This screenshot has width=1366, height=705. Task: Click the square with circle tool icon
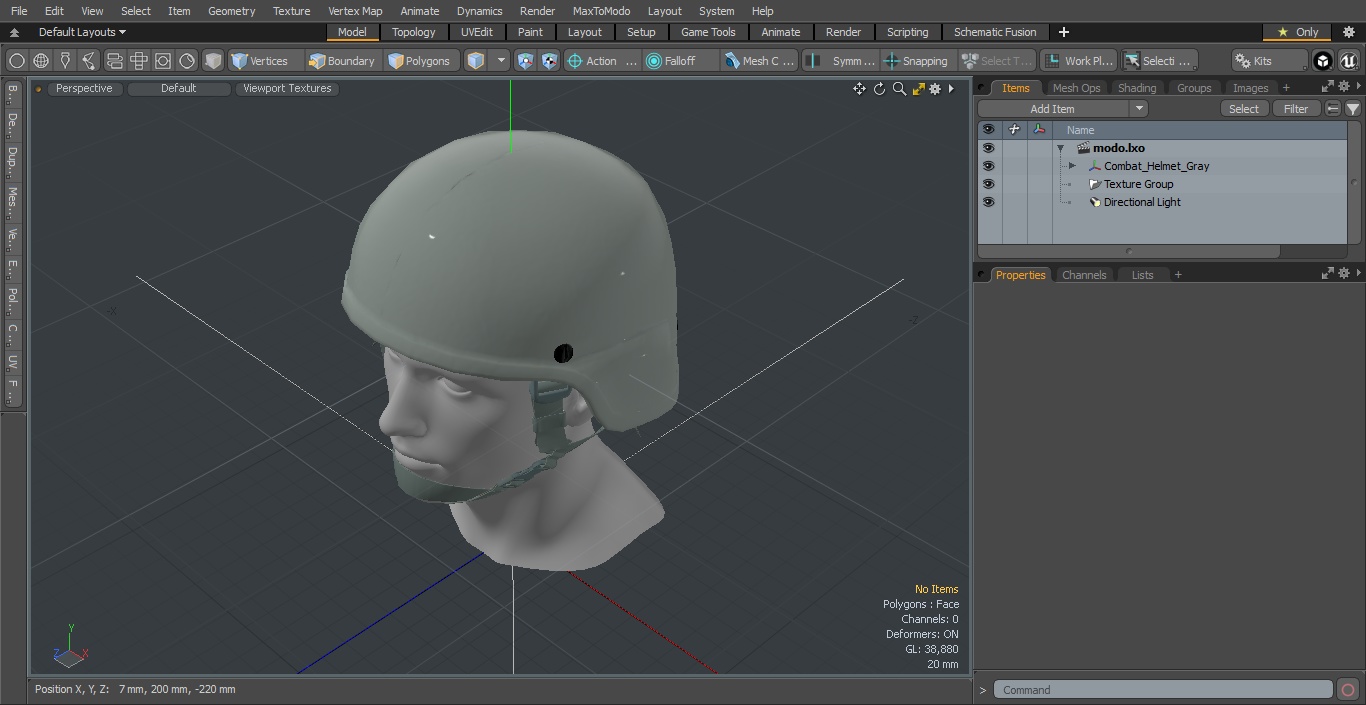click(x=163, y=61)
